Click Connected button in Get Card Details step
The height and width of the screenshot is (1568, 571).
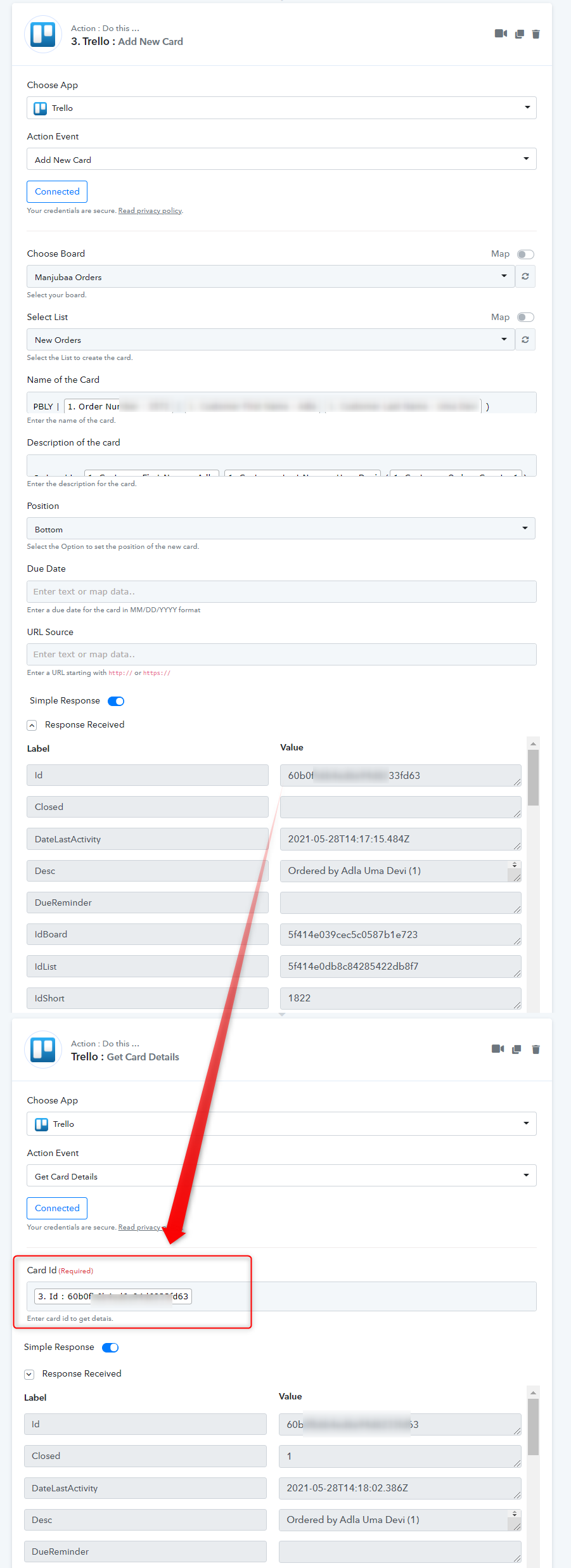57,1208
